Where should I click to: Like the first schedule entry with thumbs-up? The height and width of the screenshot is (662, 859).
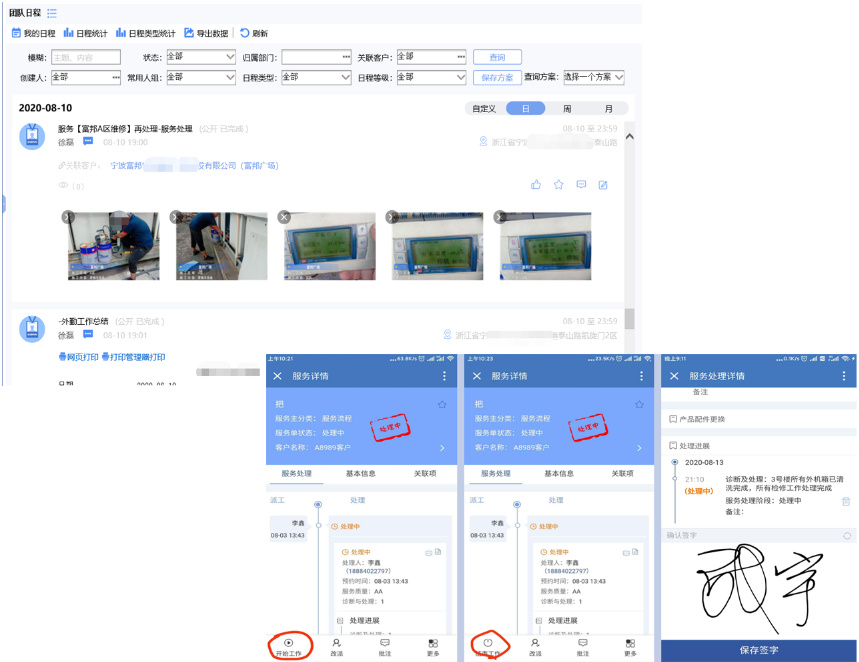coord(536,185)
